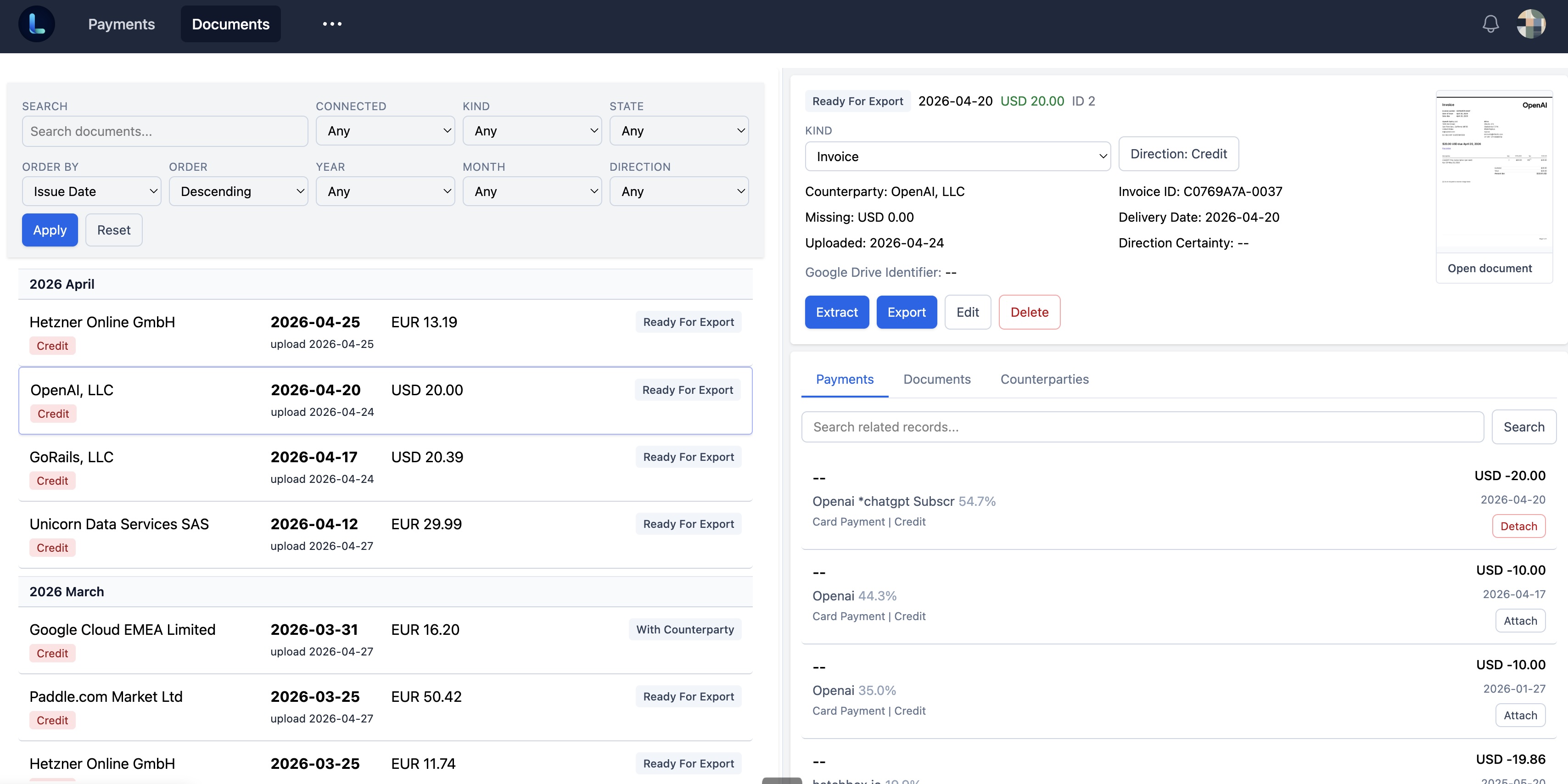This screenshot has height=784, width=1568.
Task: Click the USD 20.00 amount in detail header
Action: 1032,101
